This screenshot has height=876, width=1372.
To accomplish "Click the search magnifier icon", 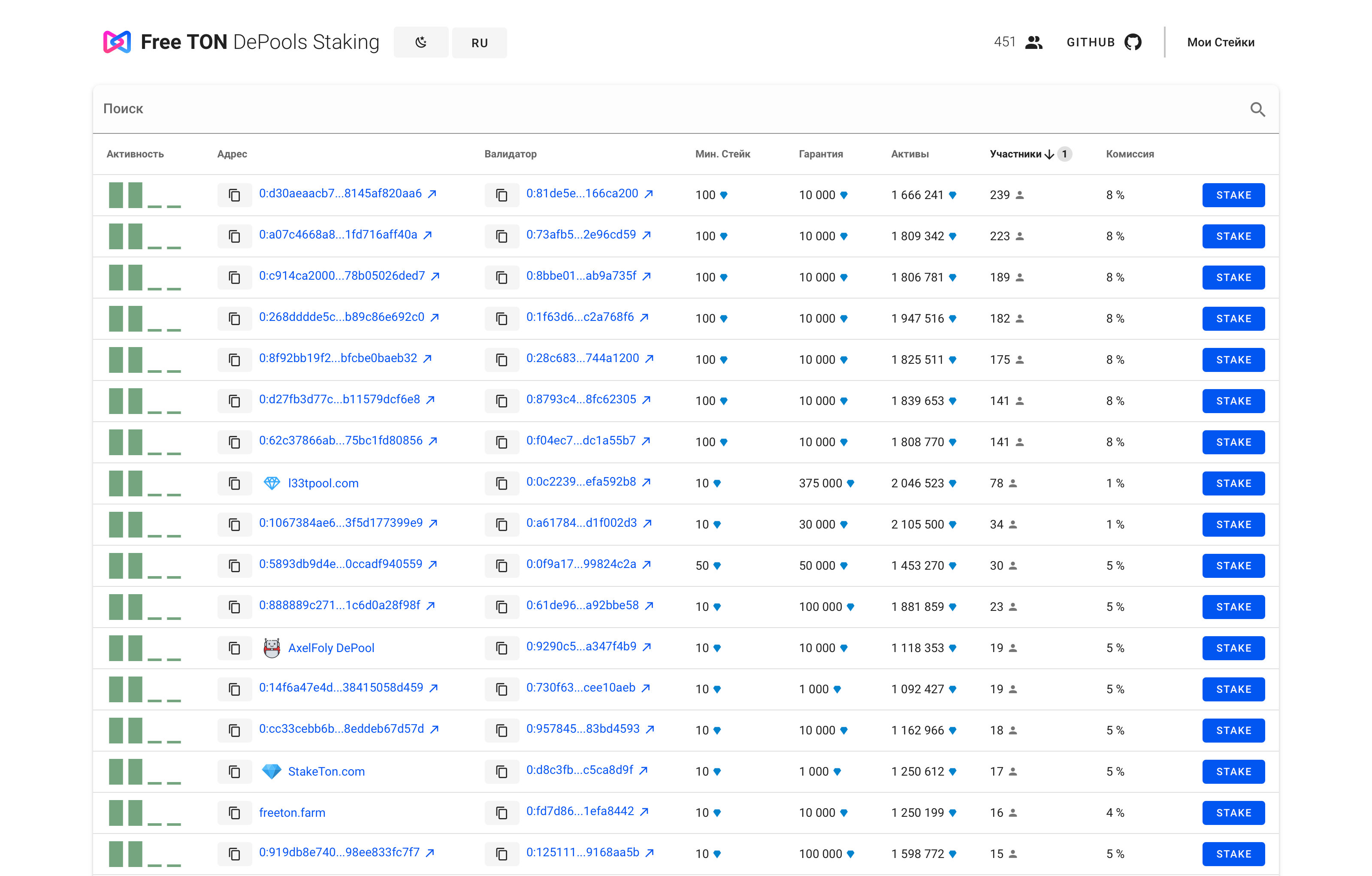I will click(1257, 109).
